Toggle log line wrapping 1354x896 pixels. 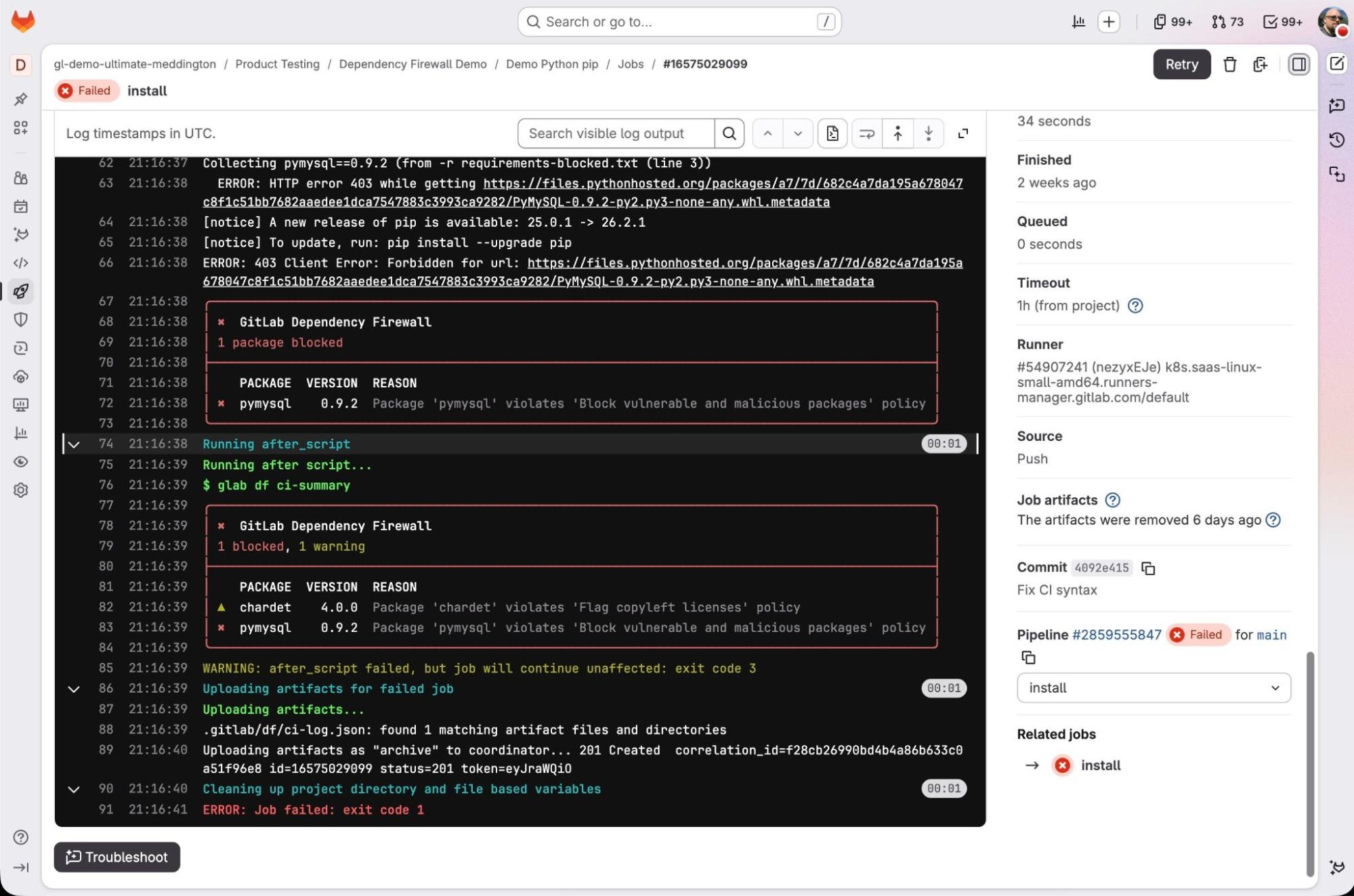866,133
